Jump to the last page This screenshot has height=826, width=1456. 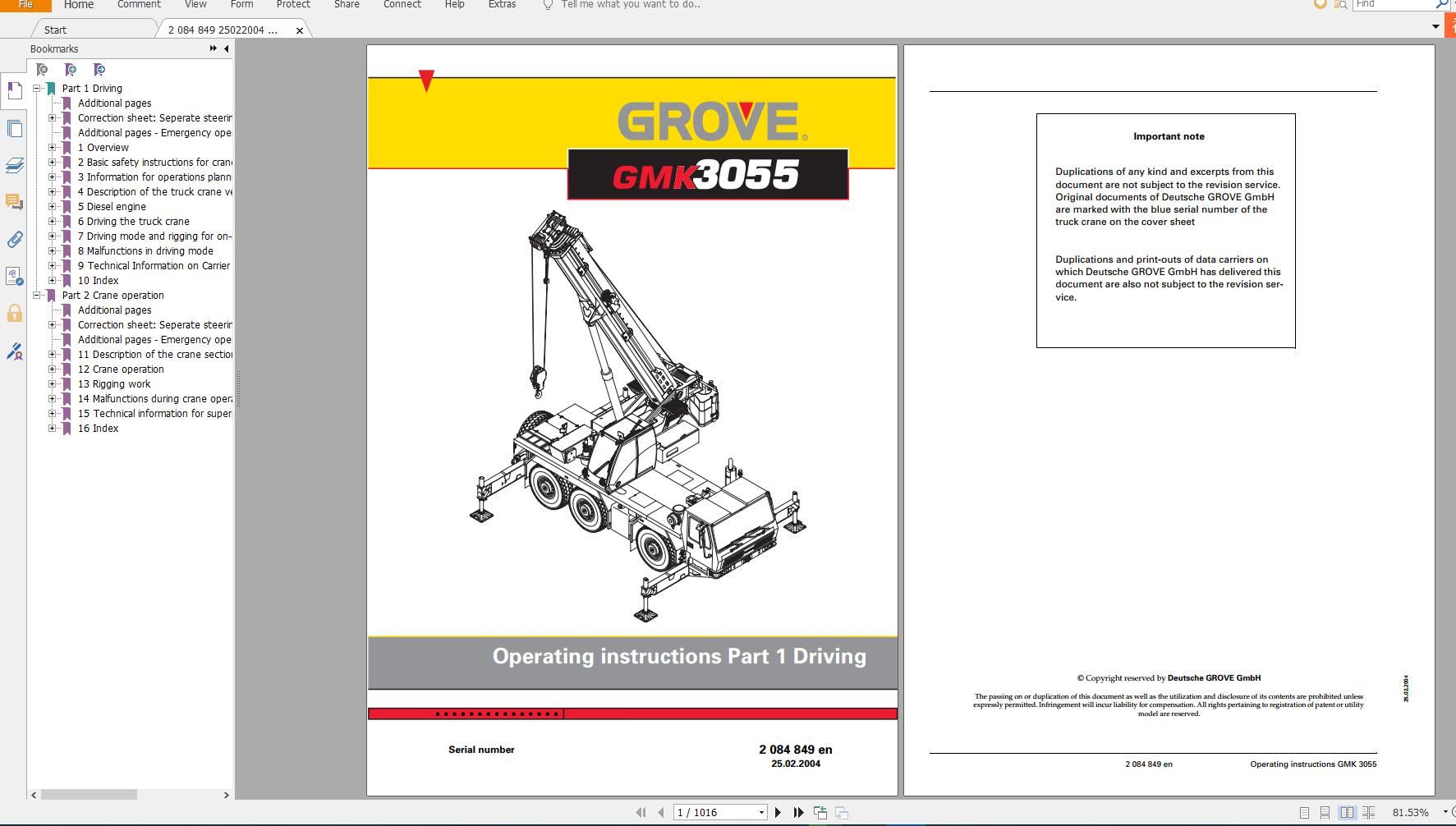pos(798,813)
